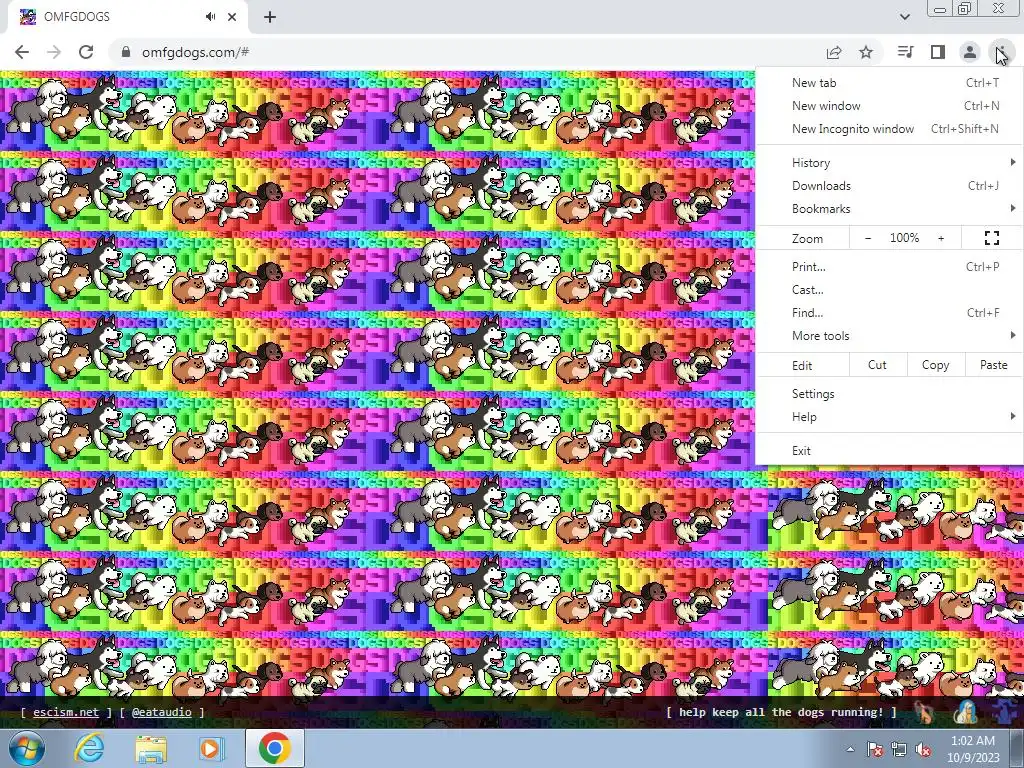Enter fullscreen via zoom row icon
The image size is (1024, 768).
(x=991, y=238)
